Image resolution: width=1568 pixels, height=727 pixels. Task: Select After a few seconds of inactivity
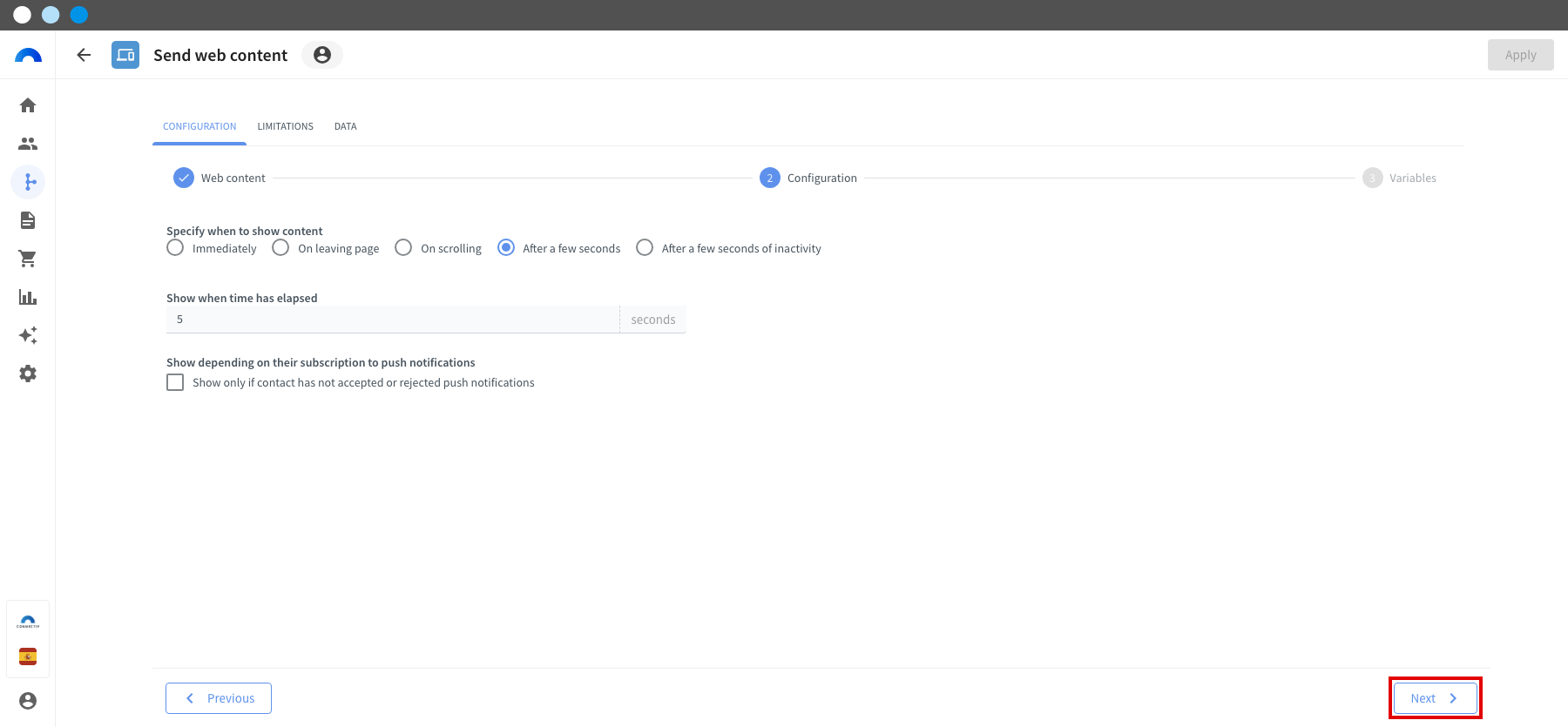(645, 247)
